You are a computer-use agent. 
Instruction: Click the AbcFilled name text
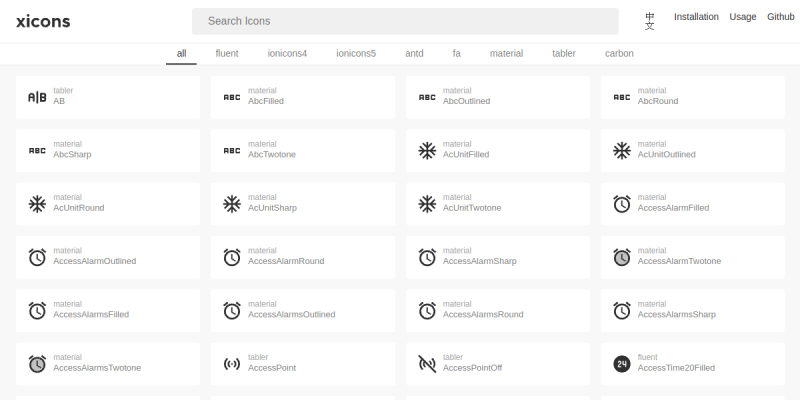(x=266, y=101)
